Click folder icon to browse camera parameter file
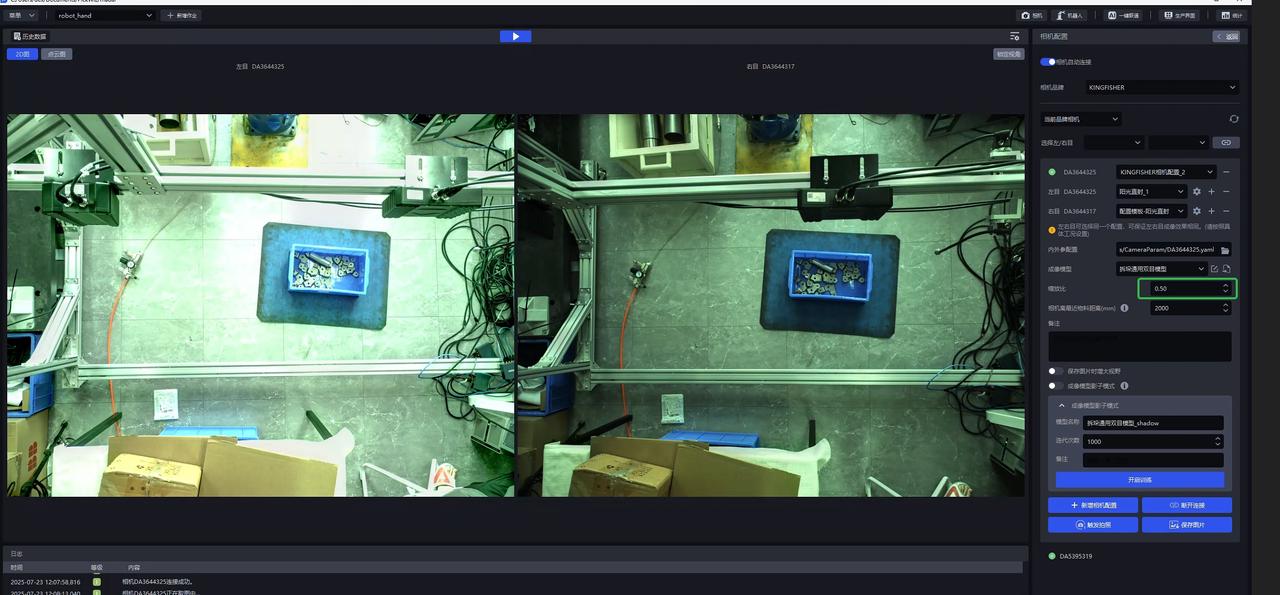The height and width of the screenshot is (595, 1280). pyautogui.click(x=1226, y=250)
